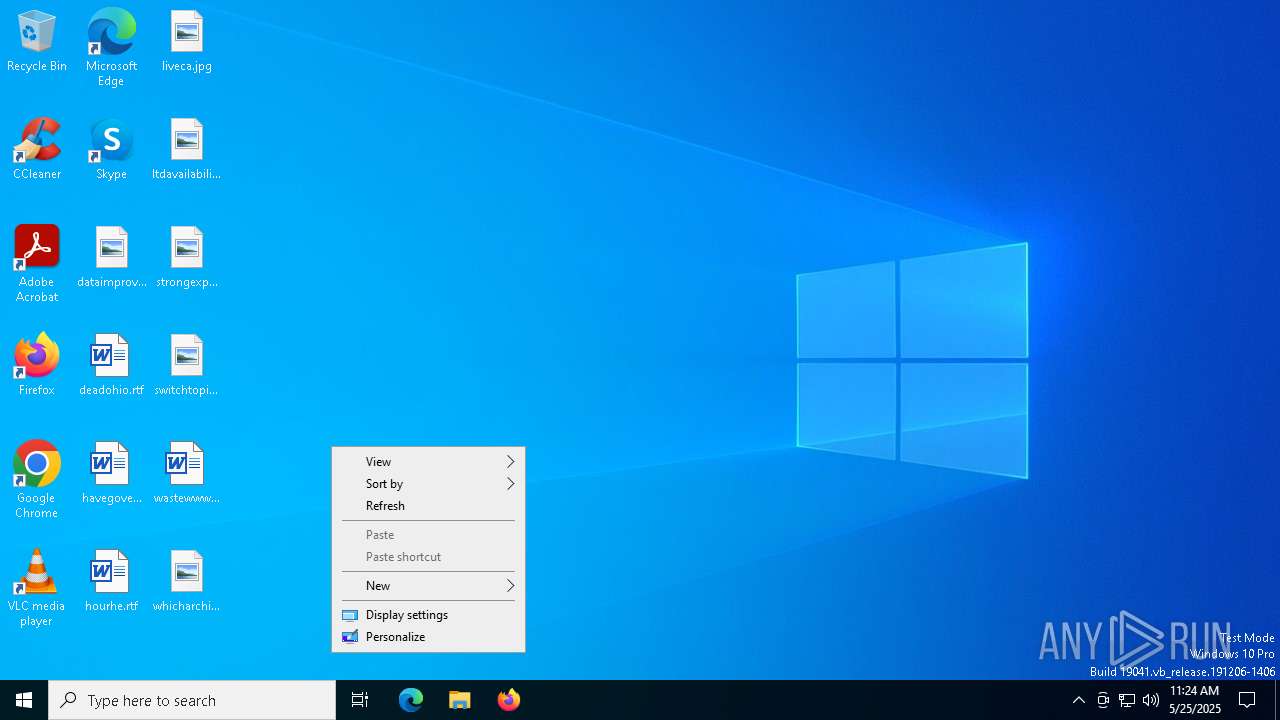The image size is (1280, 720).
Task: Select the liveca.jpg file icon
Action: tap(186, 42)
